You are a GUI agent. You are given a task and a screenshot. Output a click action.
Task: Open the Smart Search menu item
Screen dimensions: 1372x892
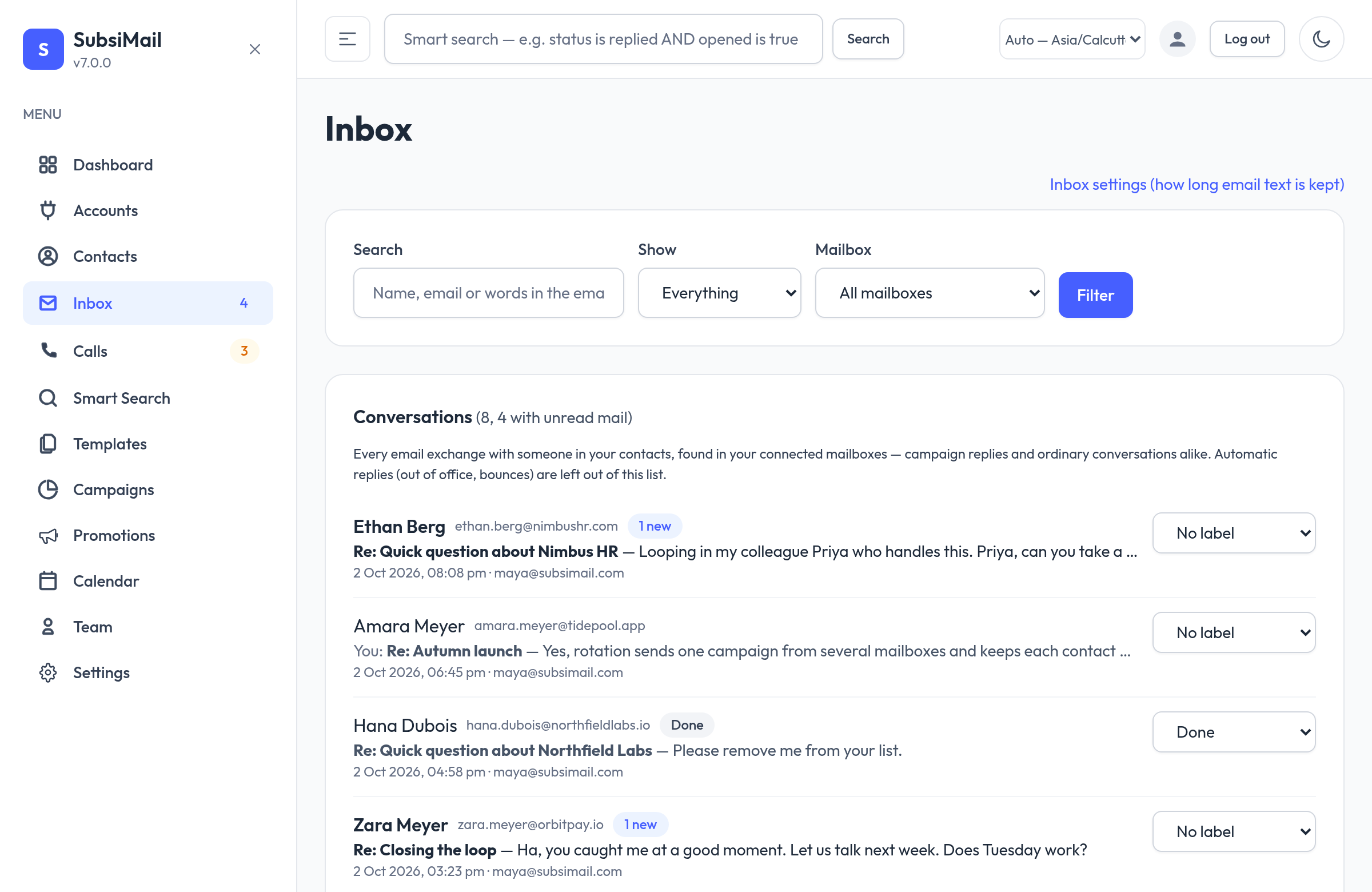coord(147,398)
